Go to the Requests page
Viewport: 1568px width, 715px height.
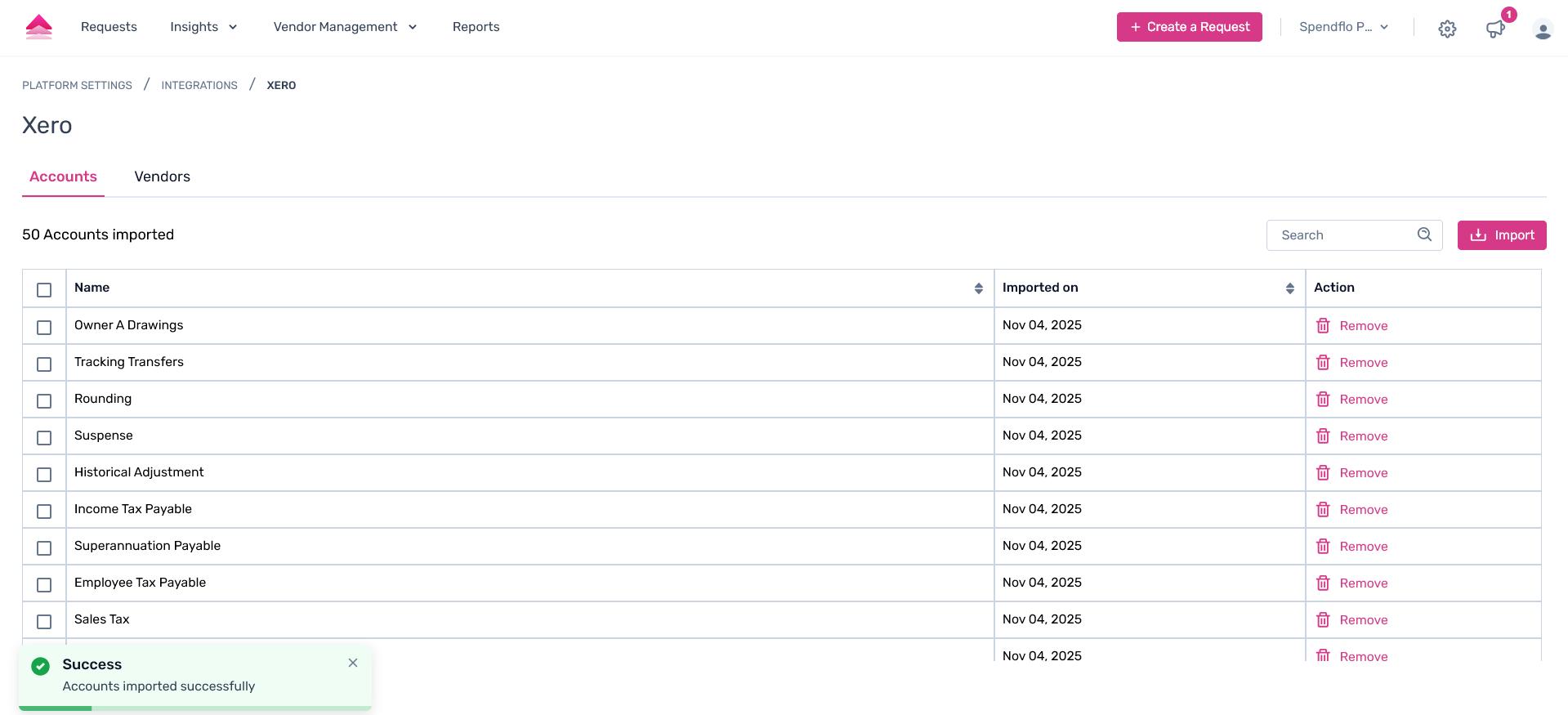point(109,27)
